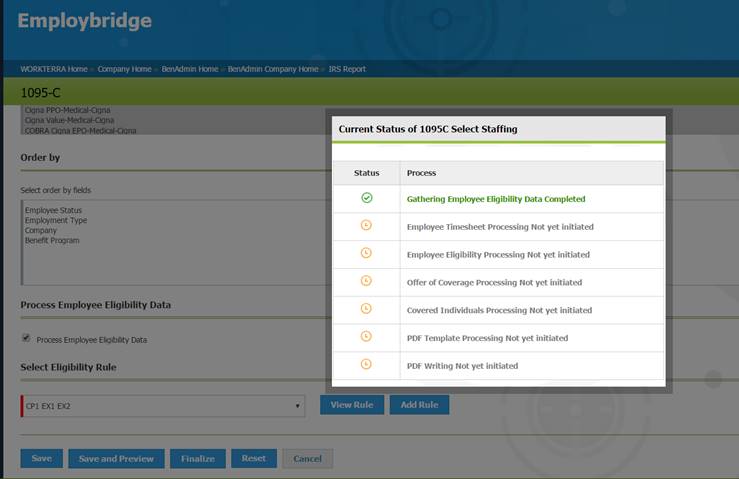Screen dimensions: 739x479
Task: Click the clock icon for Covered Individuals Processing
Action: tap(366, 309)
